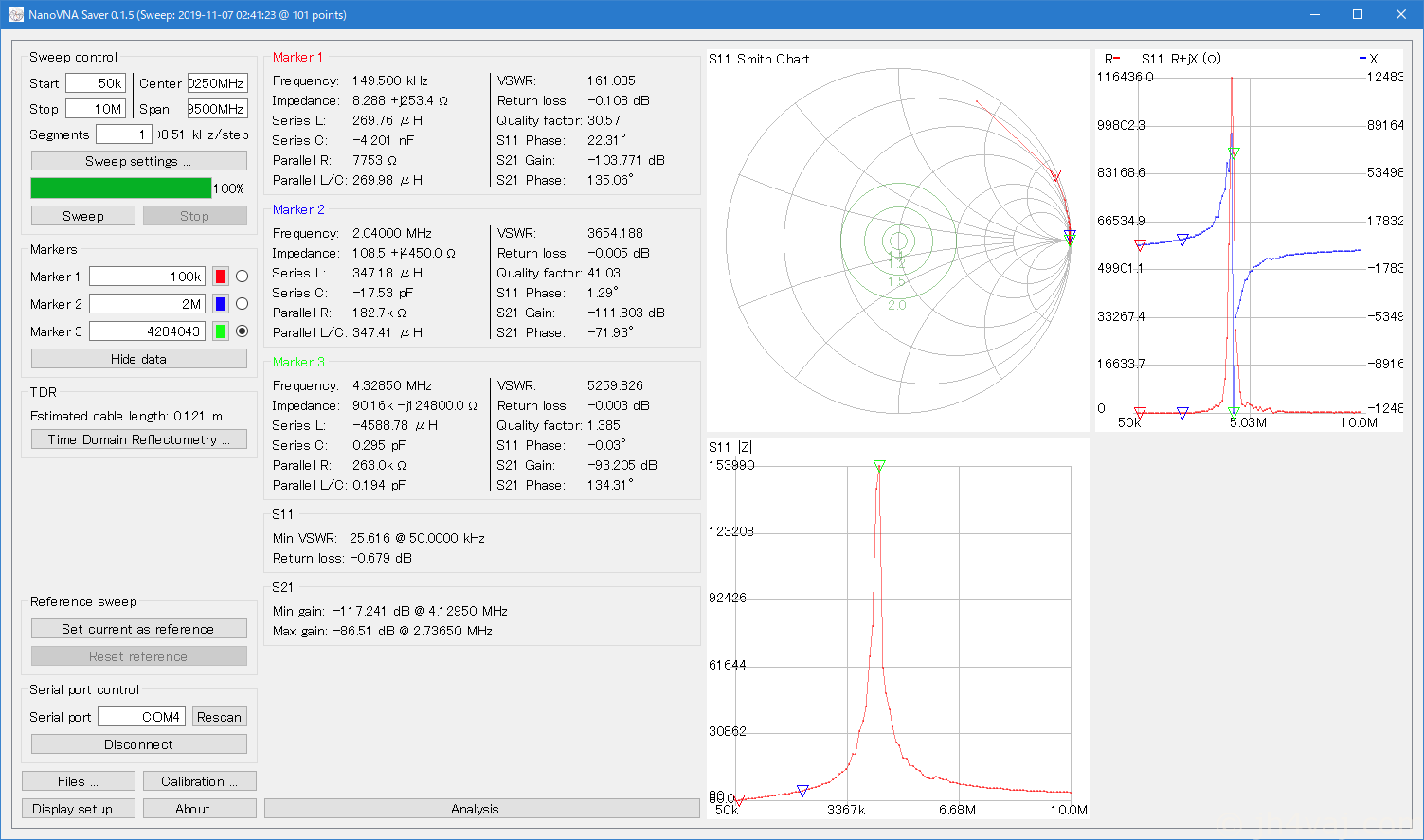Click Marker 2 VSWR value 3654.188
Viewport: 1424px width, 840px height.
point(615,233)
